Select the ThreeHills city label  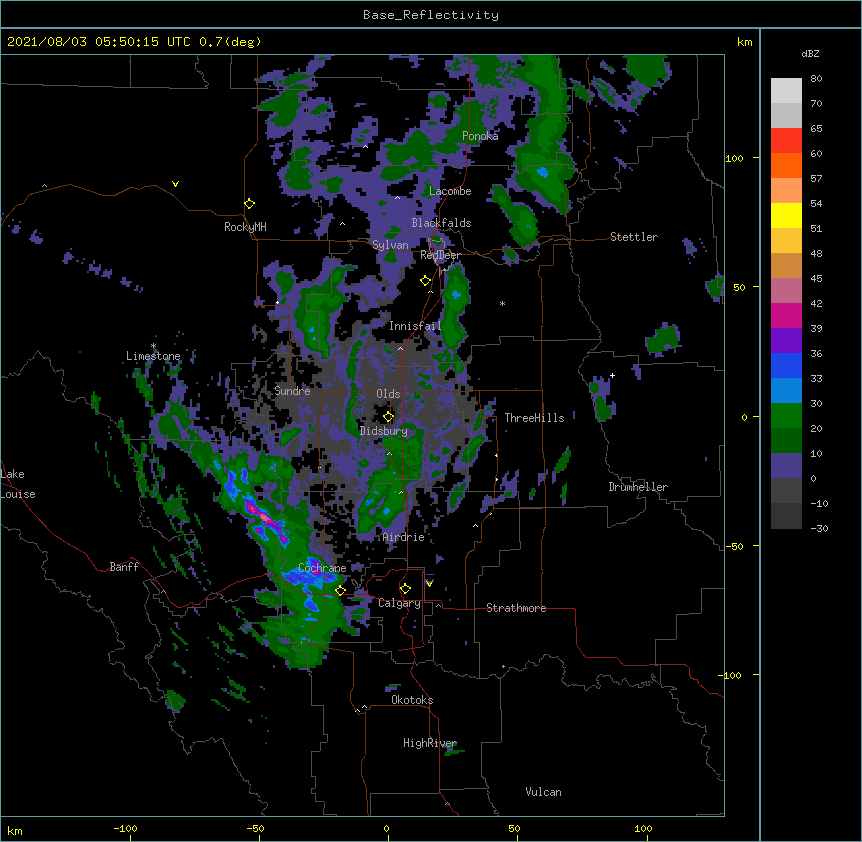534,418
